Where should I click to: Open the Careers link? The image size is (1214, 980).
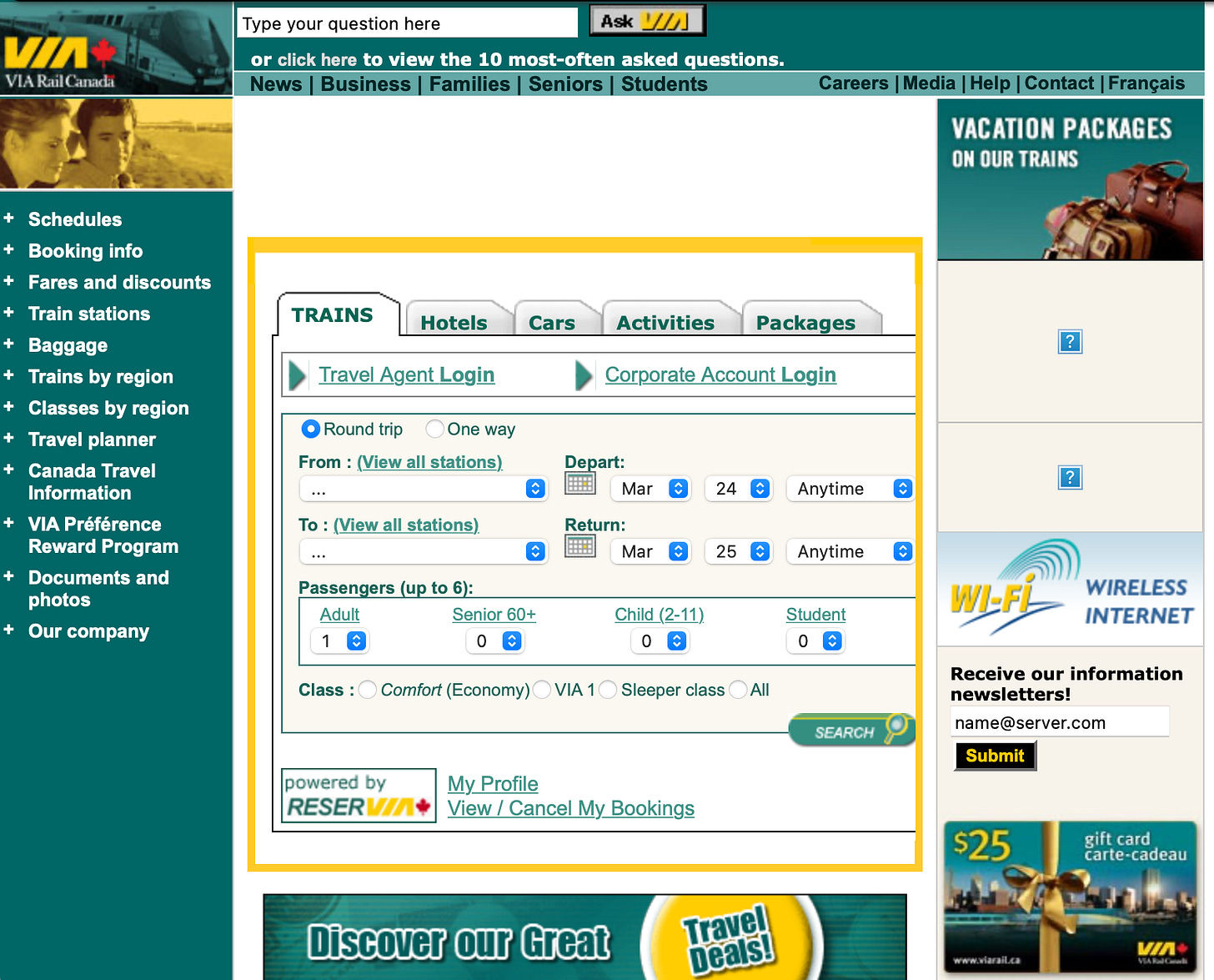click(x=854, y=83)
